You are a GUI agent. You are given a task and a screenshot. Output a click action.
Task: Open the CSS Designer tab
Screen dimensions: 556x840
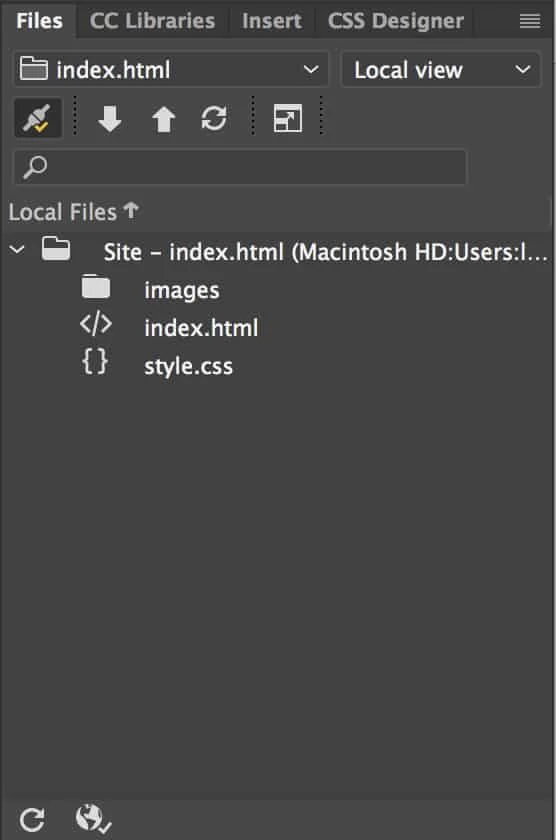click(x=396, y=21)
